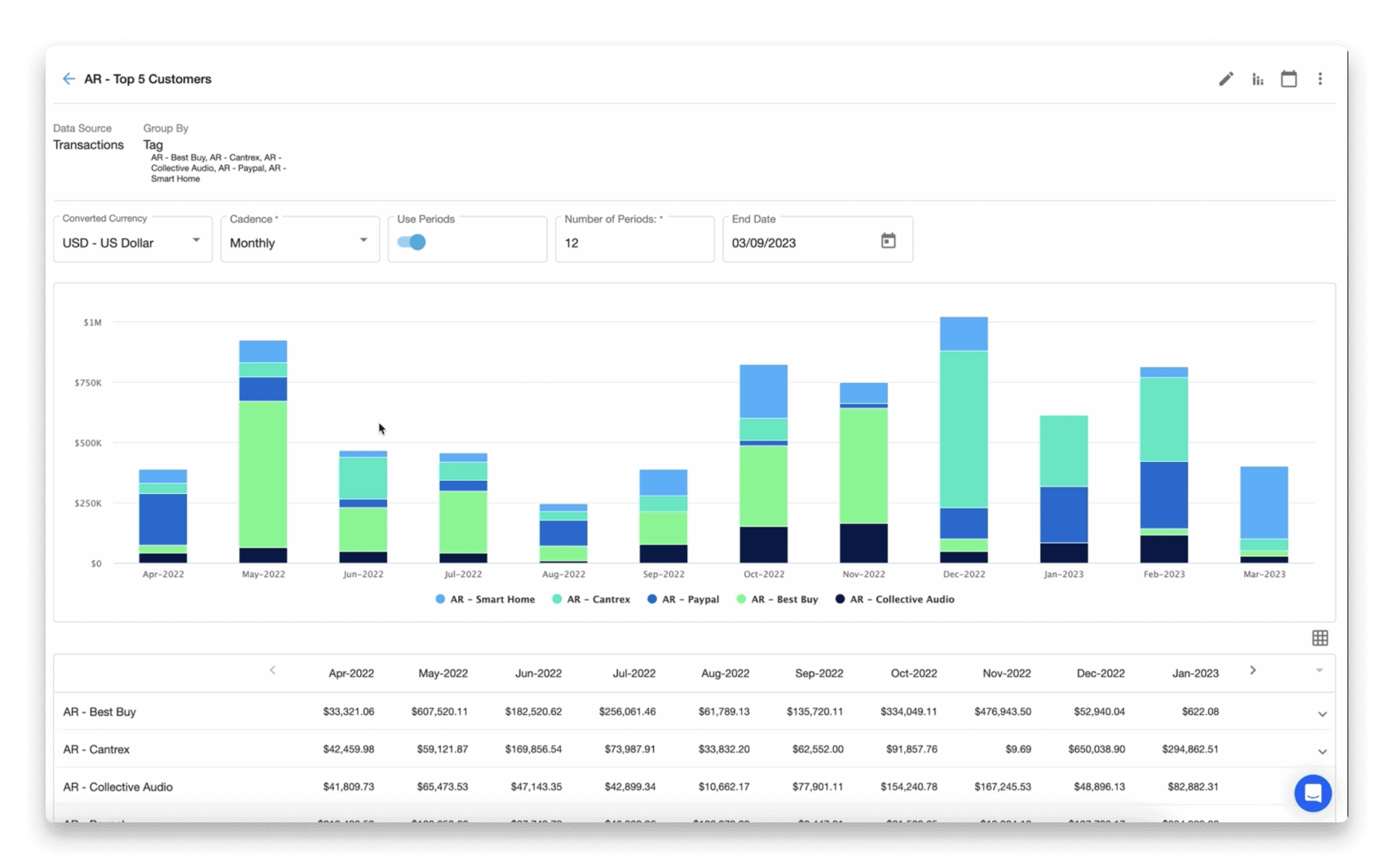This screenshot has width=1394, height=868.
Task: Toggle AR - Smart Home legend series
Action: (492, 600)
